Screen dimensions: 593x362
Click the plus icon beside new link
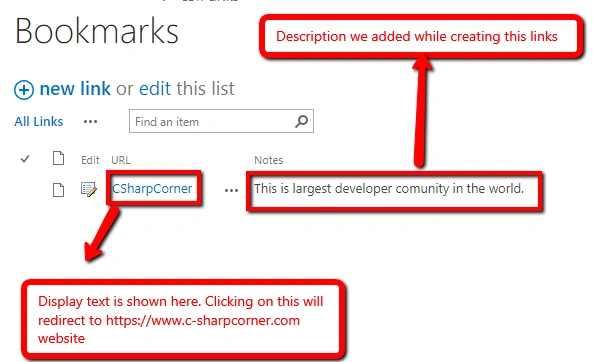pos(24,90)
